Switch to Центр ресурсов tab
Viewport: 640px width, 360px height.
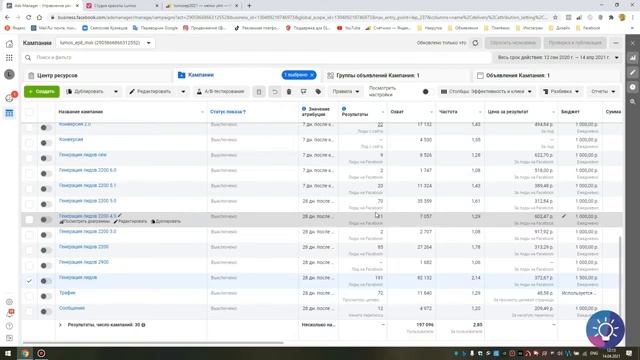point(97,76)
